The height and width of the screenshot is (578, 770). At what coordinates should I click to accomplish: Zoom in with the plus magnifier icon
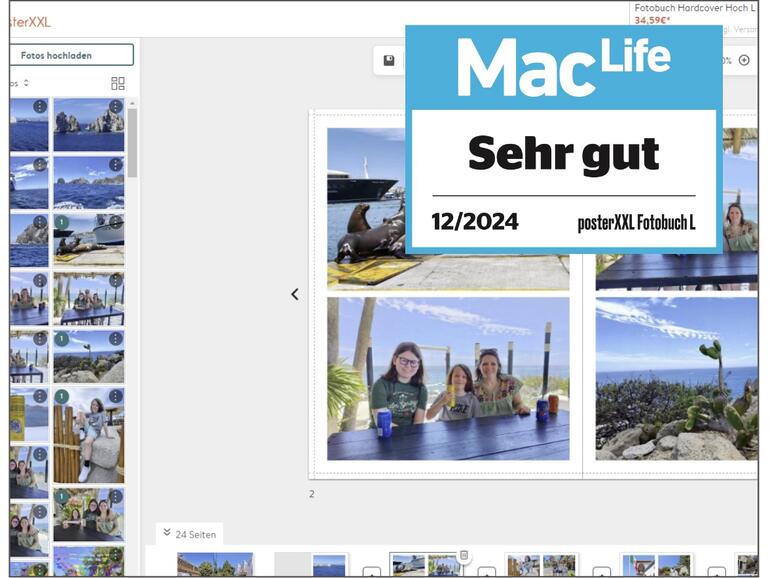click(744, 60)
